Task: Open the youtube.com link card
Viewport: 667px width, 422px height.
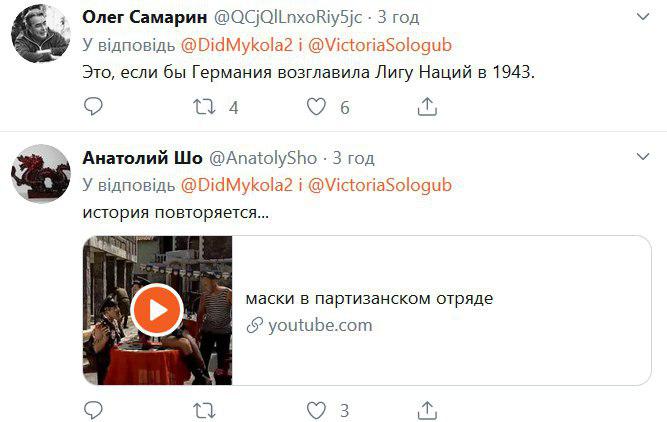Action: (x=367, y=311)
